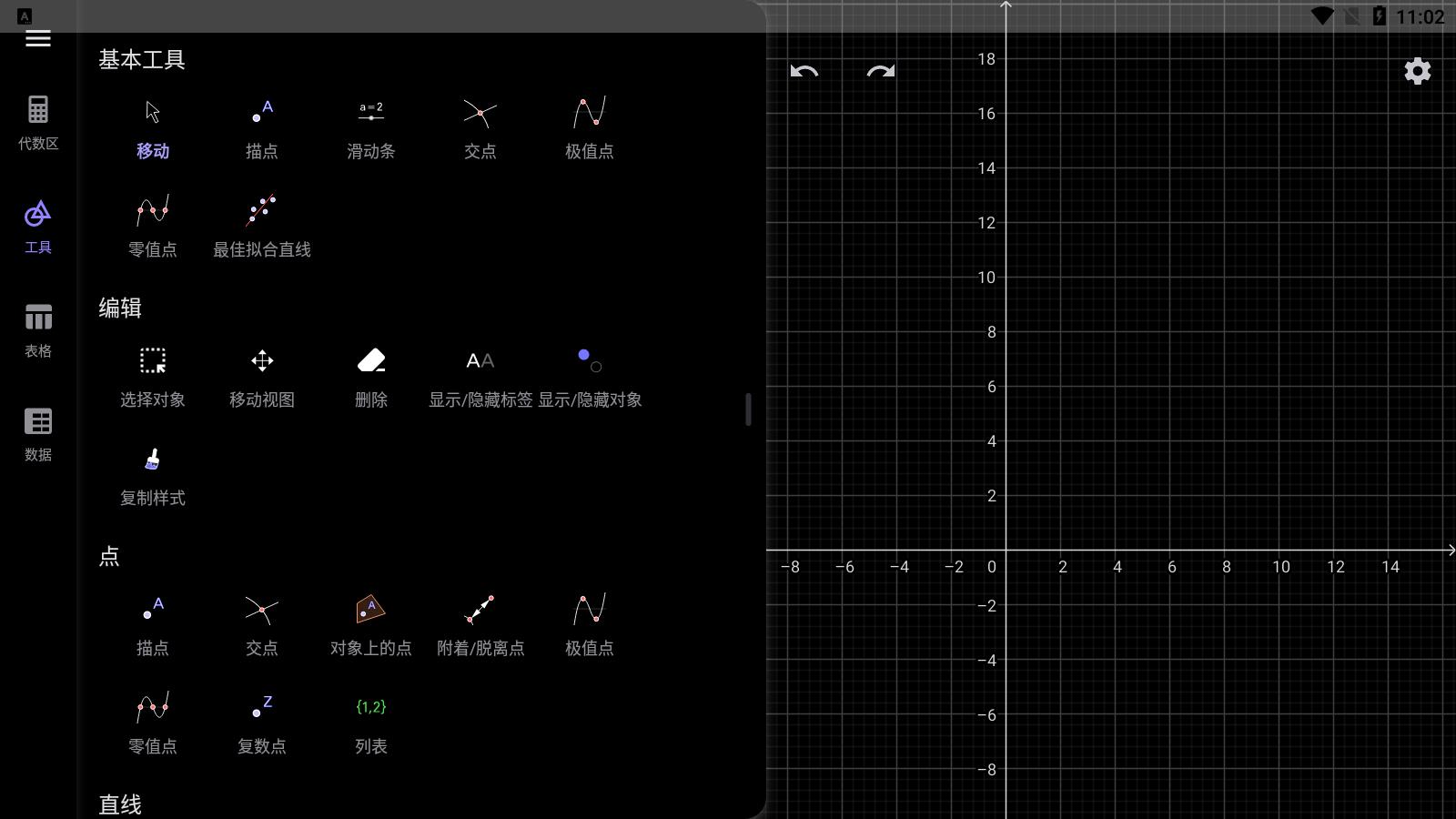Select the 对象上的点 point on object tool
Screen dimensions: 1456x819
pyautogui.click(x=371, y=624)
